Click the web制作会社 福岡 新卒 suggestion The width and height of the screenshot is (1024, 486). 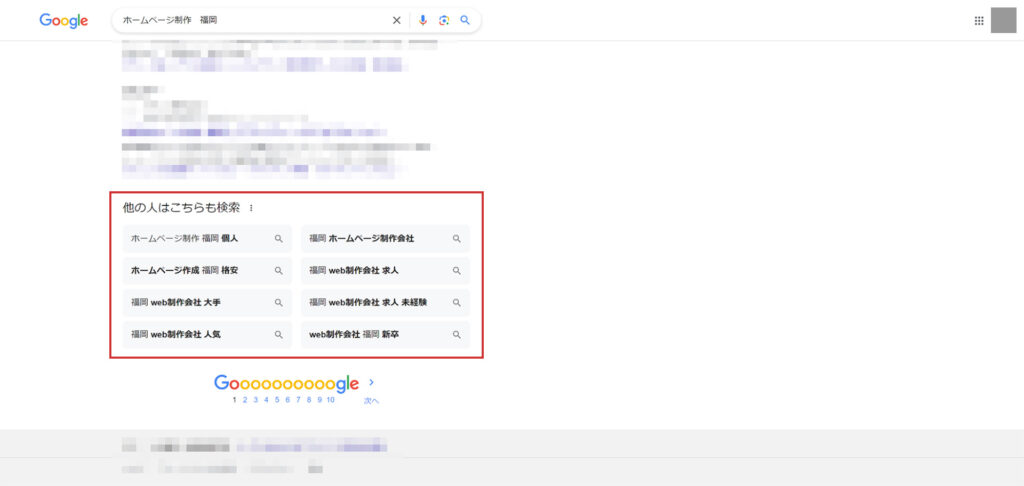click(385, 334)
